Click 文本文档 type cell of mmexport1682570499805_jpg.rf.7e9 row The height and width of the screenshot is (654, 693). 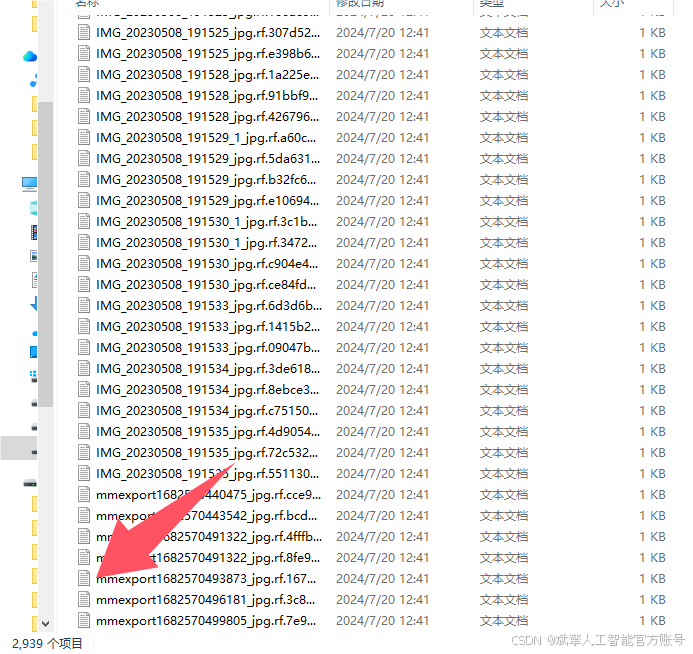(x=504, y=621)
